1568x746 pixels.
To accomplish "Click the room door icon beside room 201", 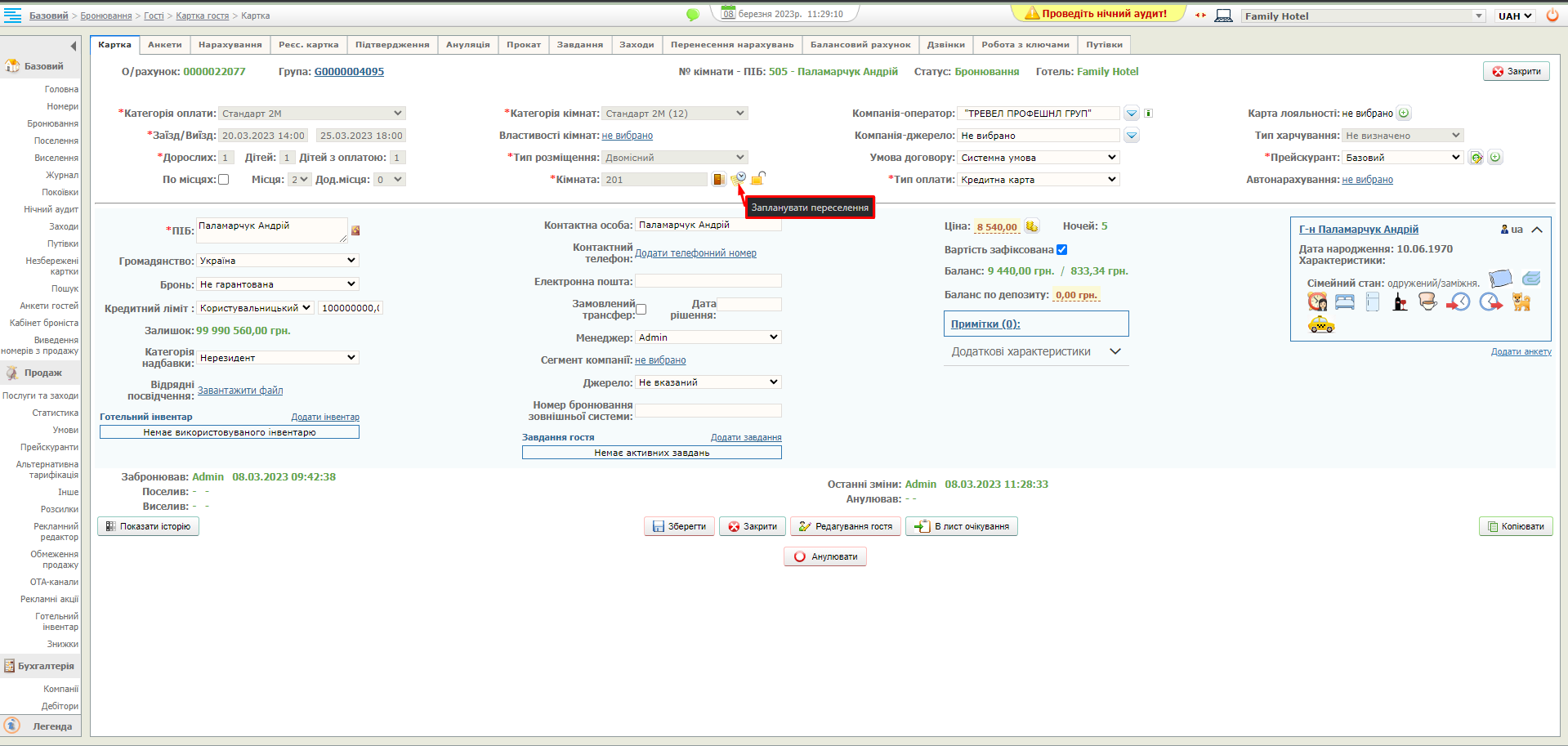I will (x=718, y=179).
